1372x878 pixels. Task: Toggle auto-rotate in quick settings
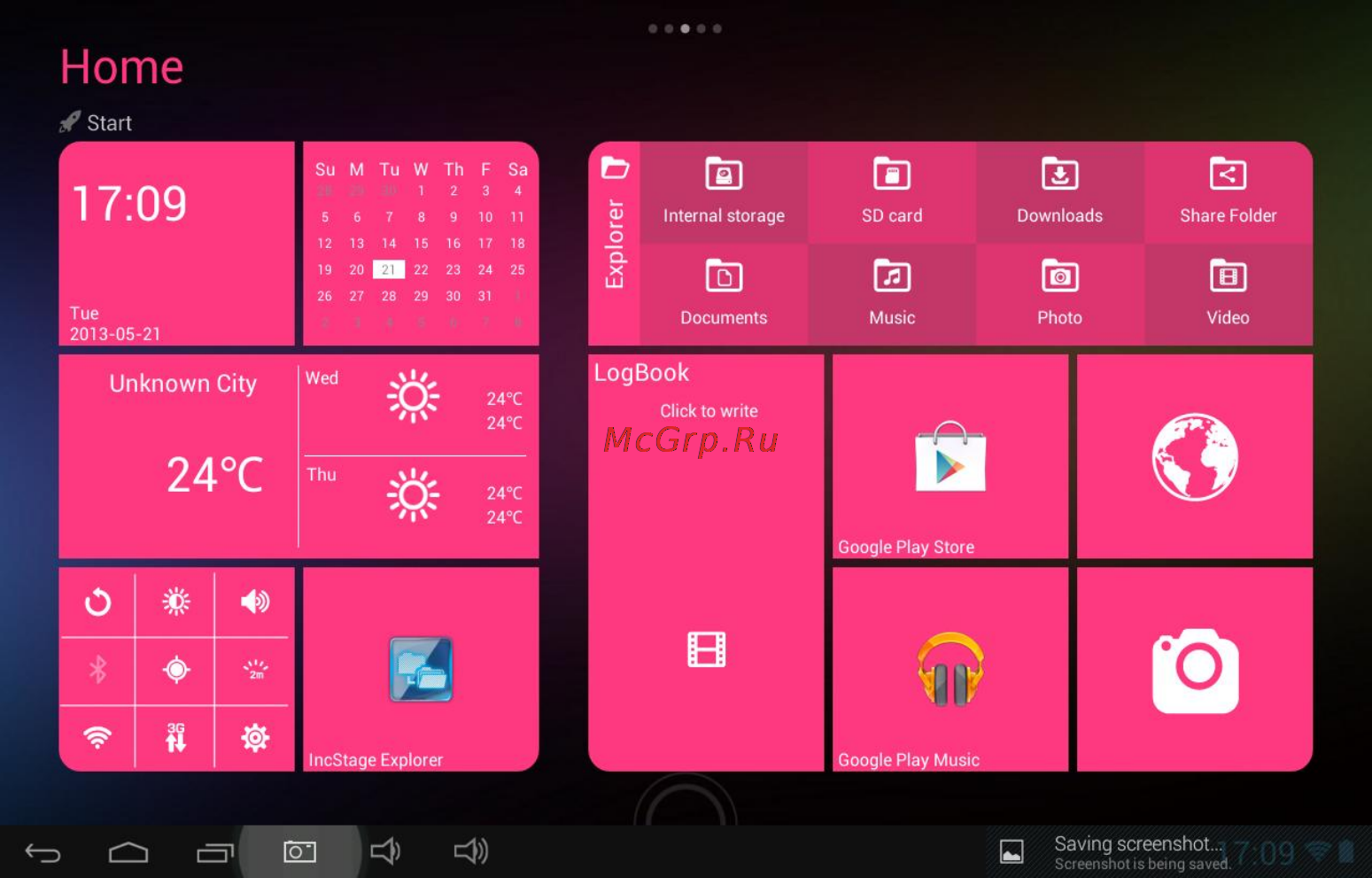[x=97, y=602]
